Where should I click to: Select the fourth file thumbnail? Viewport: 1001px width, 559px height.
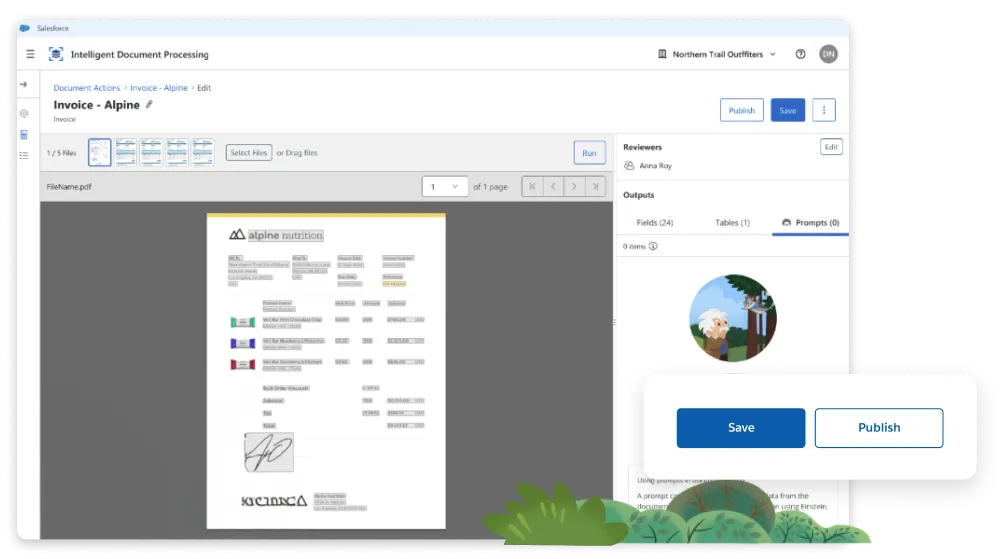click(177, 153)
